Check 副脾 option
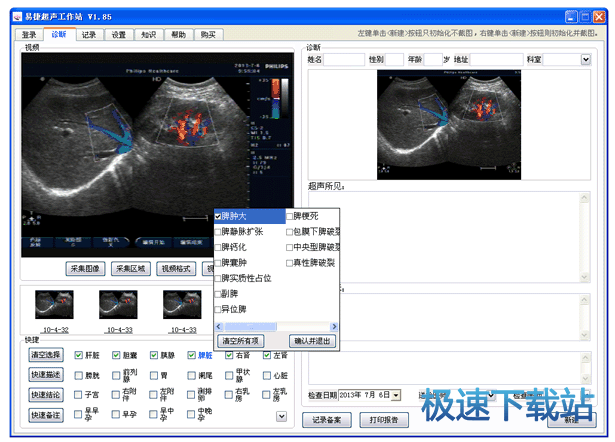This screenshot has width=615, height=442. click(x=218, y=294)
